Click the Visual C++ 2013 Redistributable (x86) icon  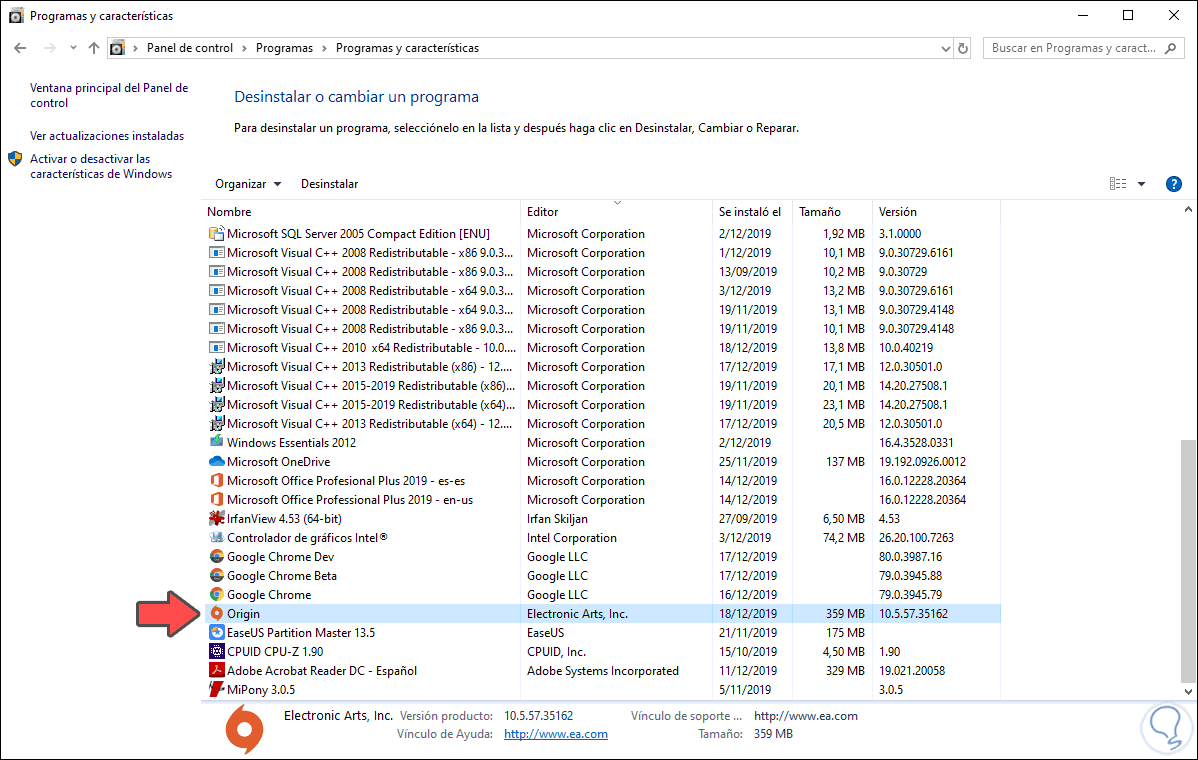(217, 366)
